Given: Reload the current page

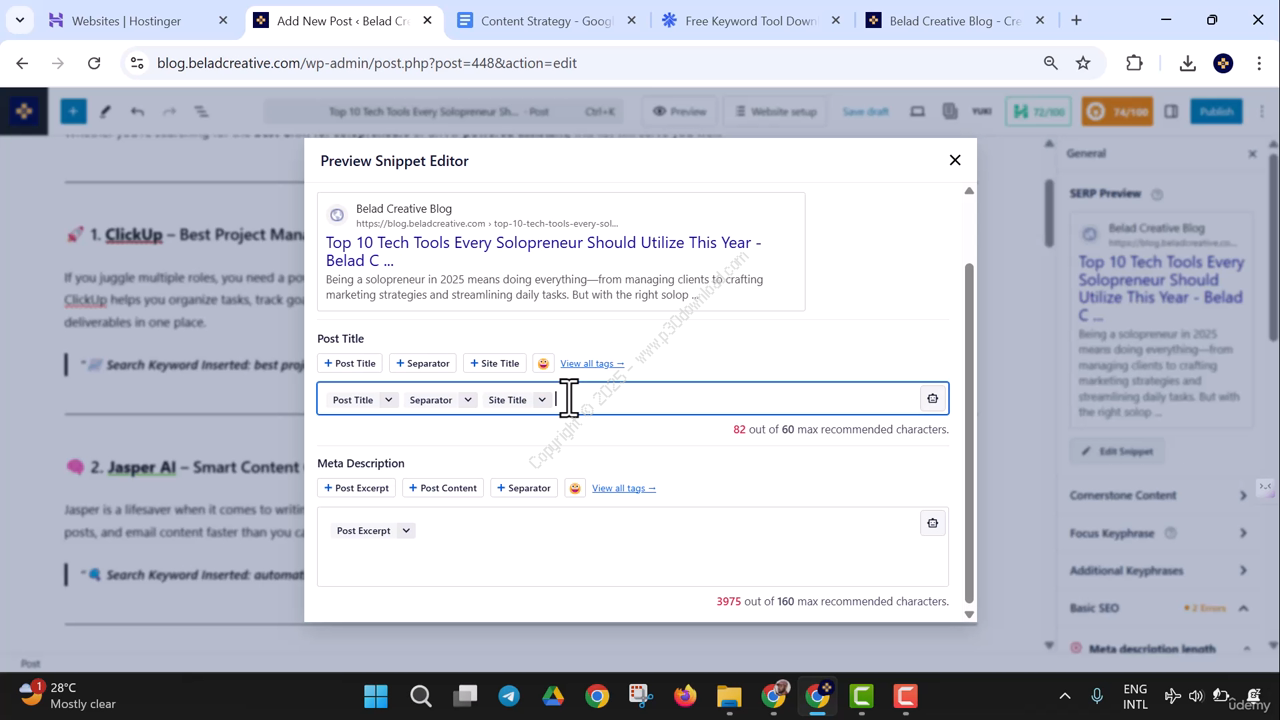Looking at the screenshot, I should click(94, 63).
